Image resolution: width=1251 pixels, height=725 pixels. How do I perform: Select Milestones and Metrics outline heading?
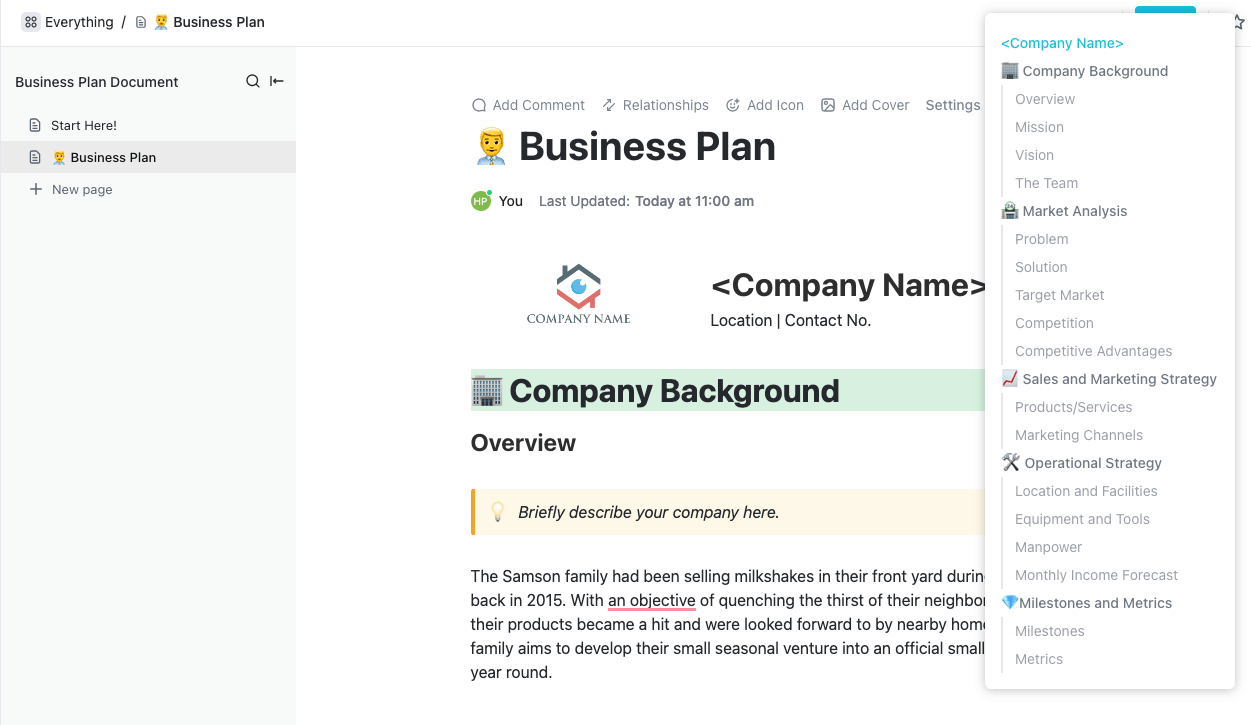pos(1095,603)
